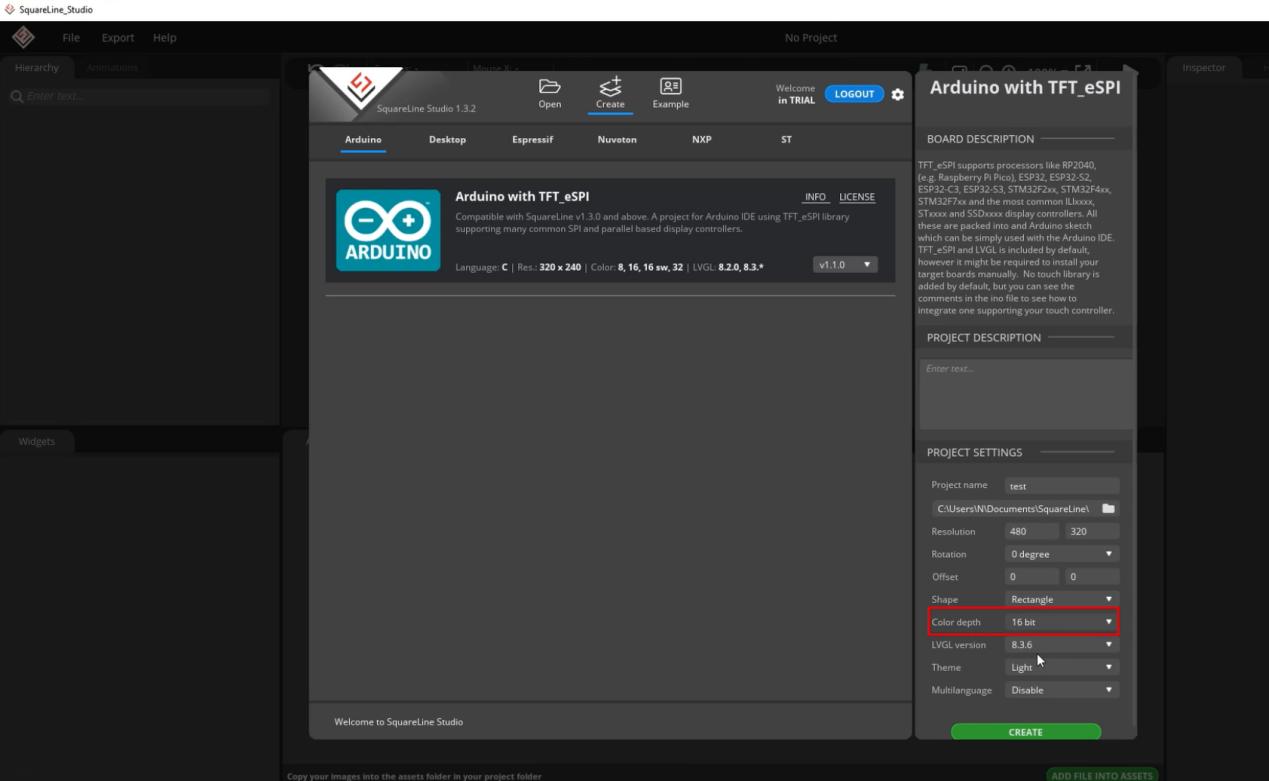Switch to the Desktop tab
The image size is (1269, 781).
click(447, 140)
